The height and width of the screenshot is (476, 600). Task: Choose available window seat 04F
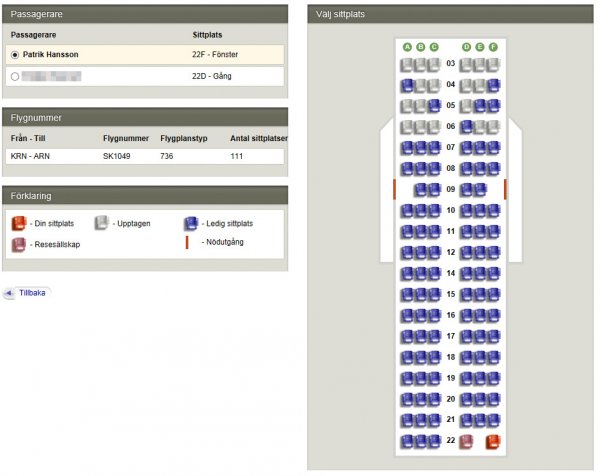point(493,84)
